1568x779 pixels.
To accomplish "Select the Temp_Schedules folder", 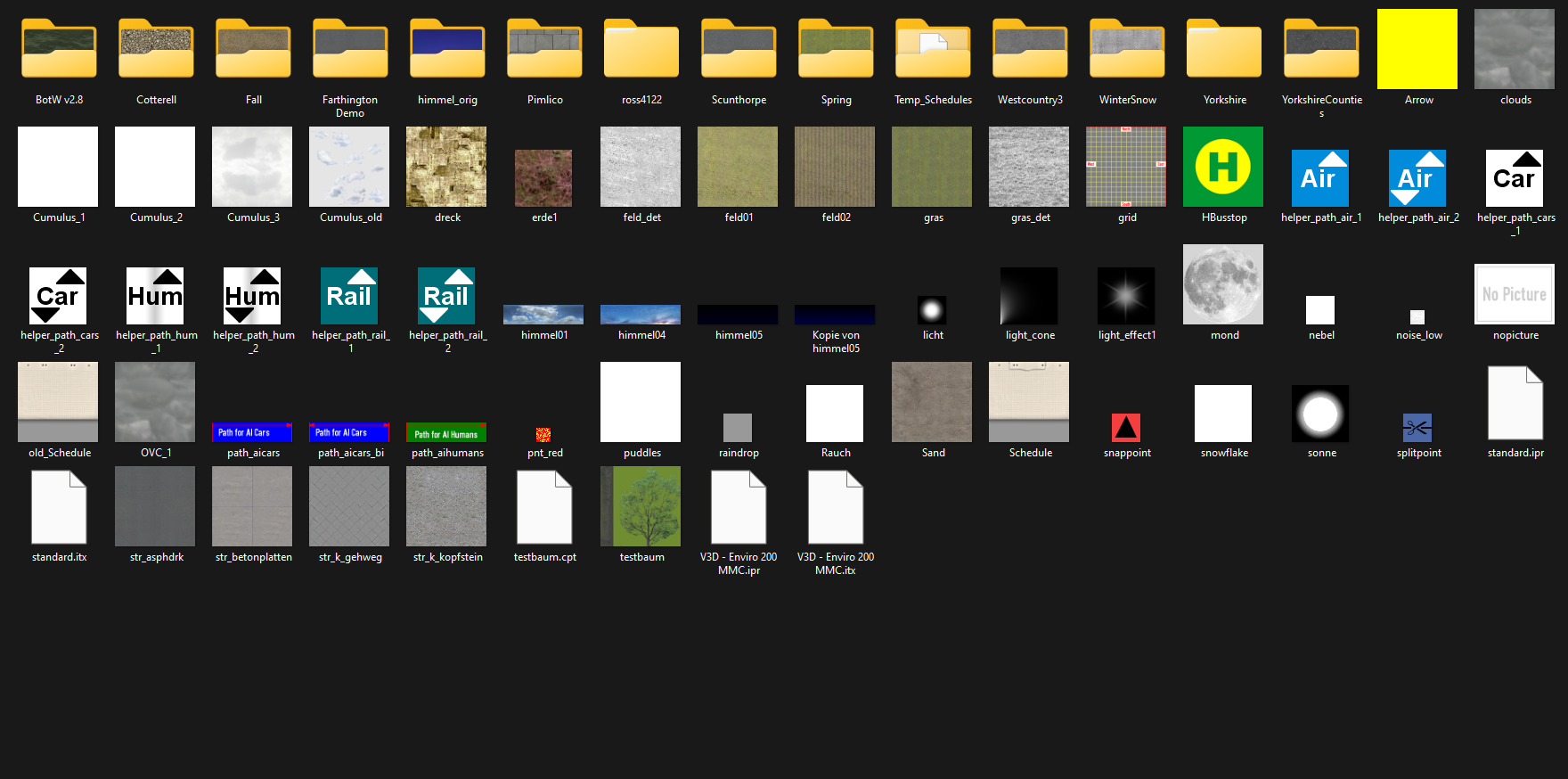I will click(933, 50).
